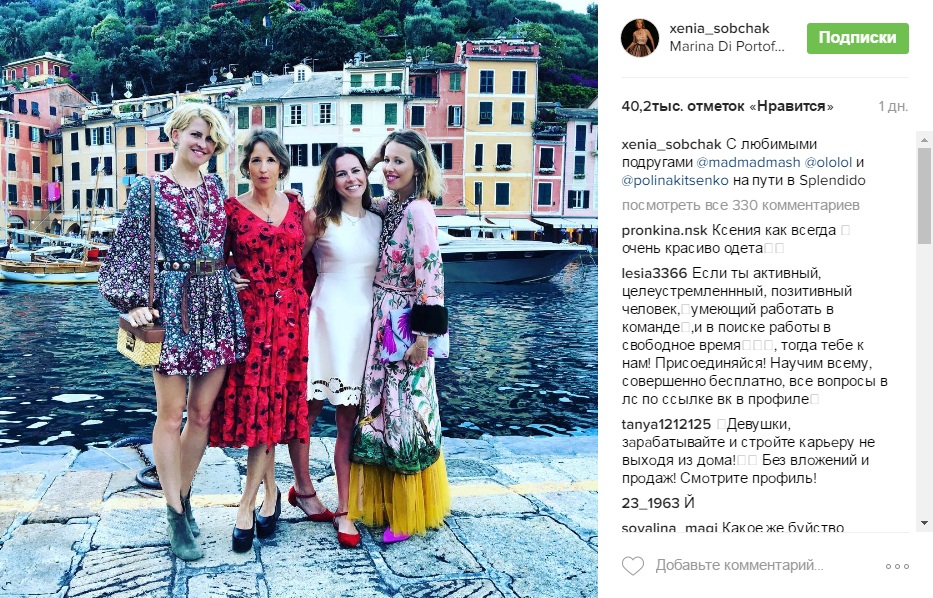Click the comments scrollbar thumb
Image resolution: width=933 pixels, height=598 pixels.
[x=924, y=195]
